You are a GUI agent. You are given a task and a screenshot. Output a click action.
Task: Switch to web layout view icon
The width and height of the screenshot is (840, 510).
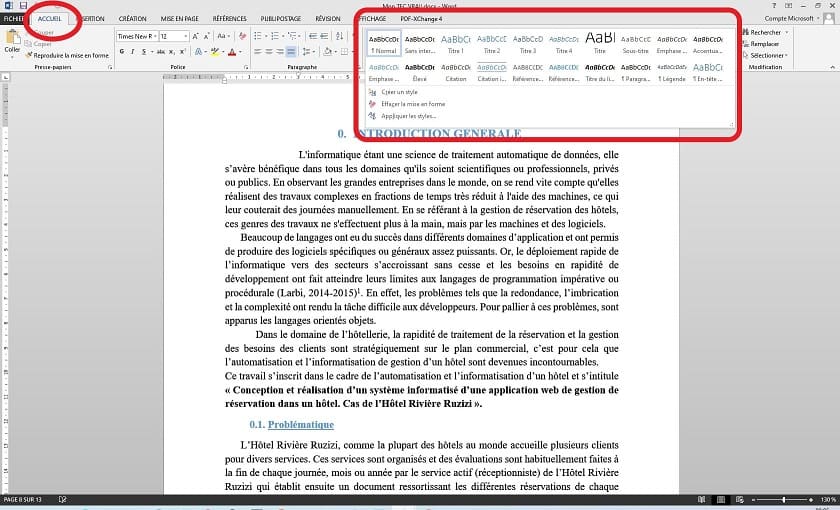(x=740, y=499)
